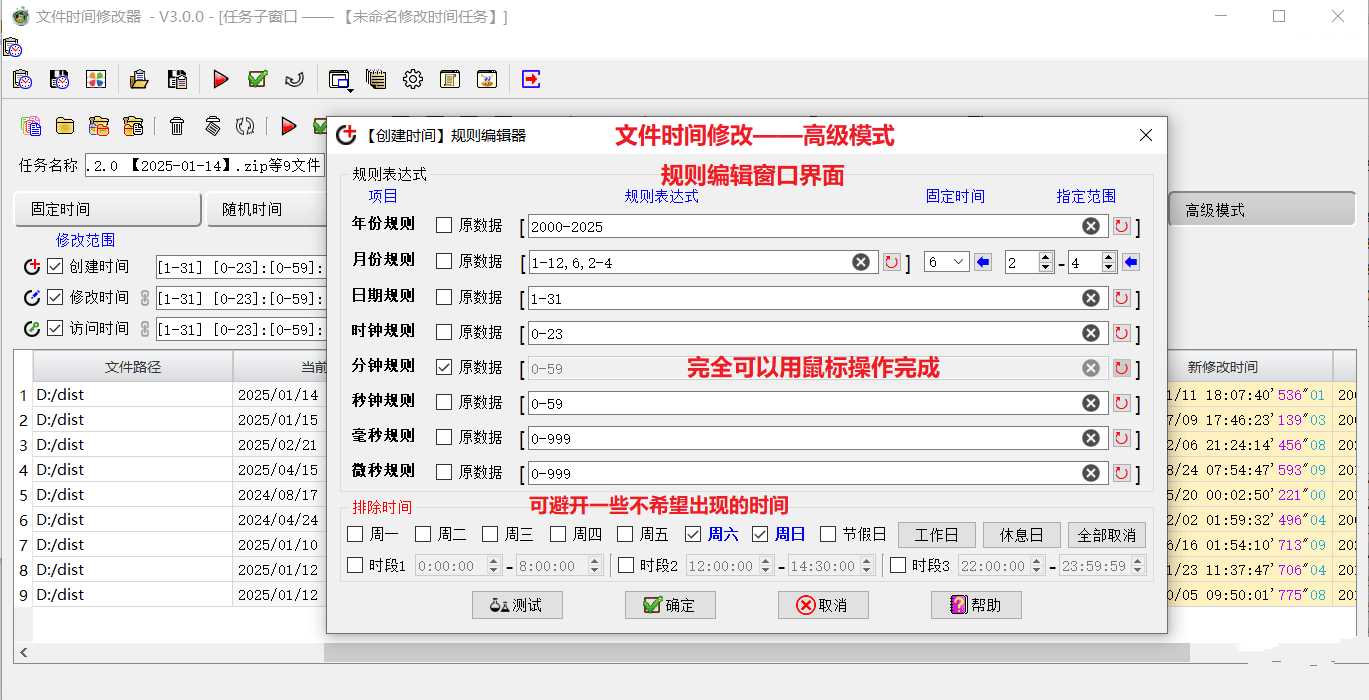This screenshot has width=1369, height=700.
Task: Click the green checkmark verify icon on toolbar
Action: tap(257, 79)
